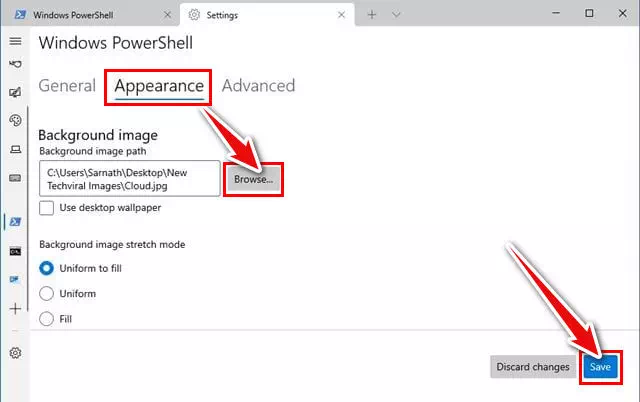Open Rendering laptop icon in sidebar
This screenshot has width=640, height=402.
pos(16,149)
